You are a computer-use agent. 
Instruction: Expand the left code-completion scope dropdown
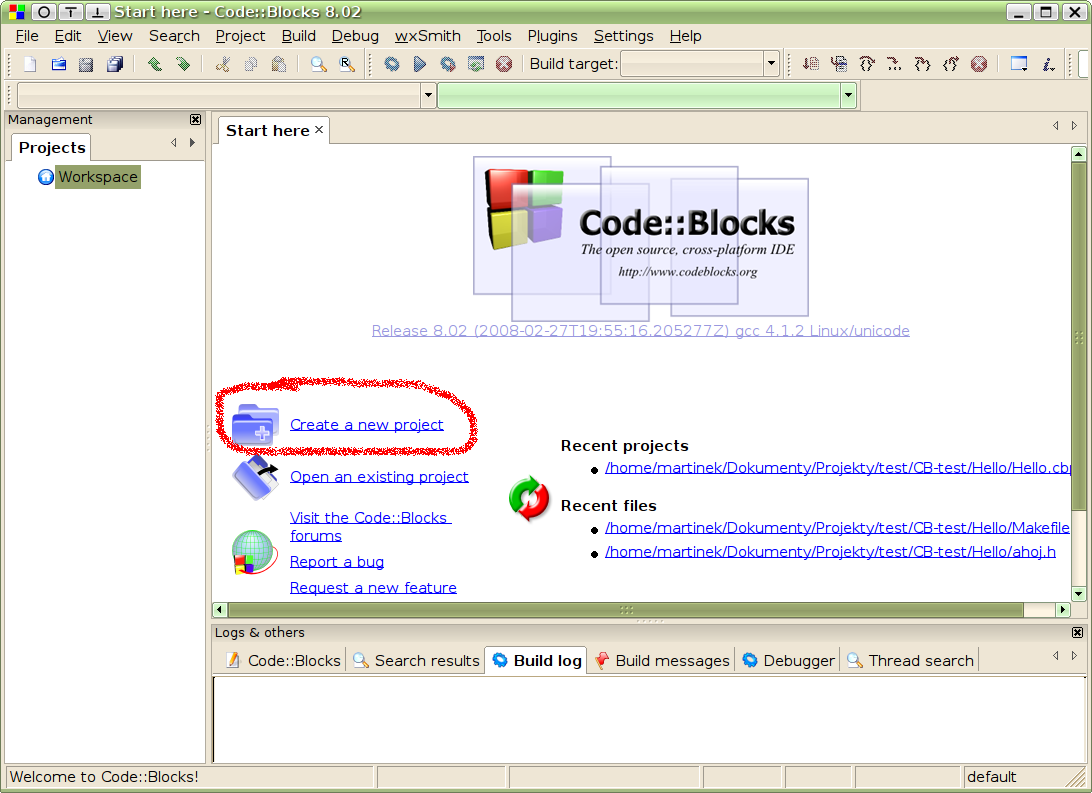pos(428,95)
